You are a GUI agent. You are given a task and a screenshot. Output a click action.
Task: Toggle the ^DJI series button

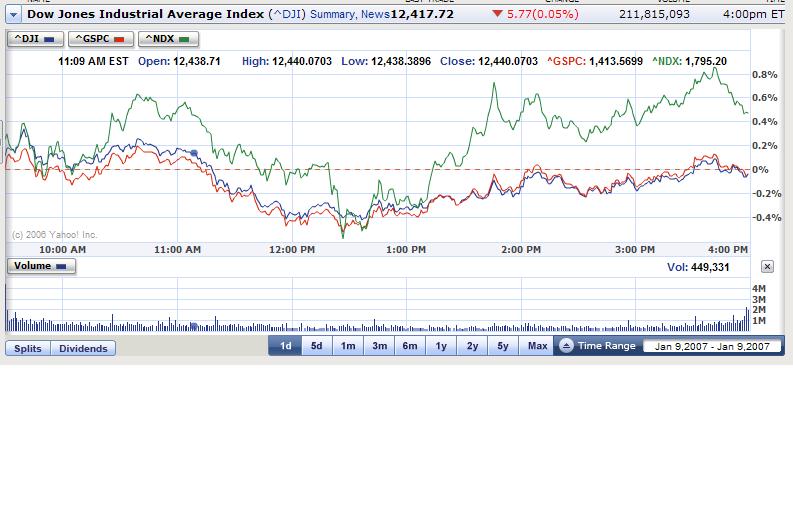[x=35, y=39]
